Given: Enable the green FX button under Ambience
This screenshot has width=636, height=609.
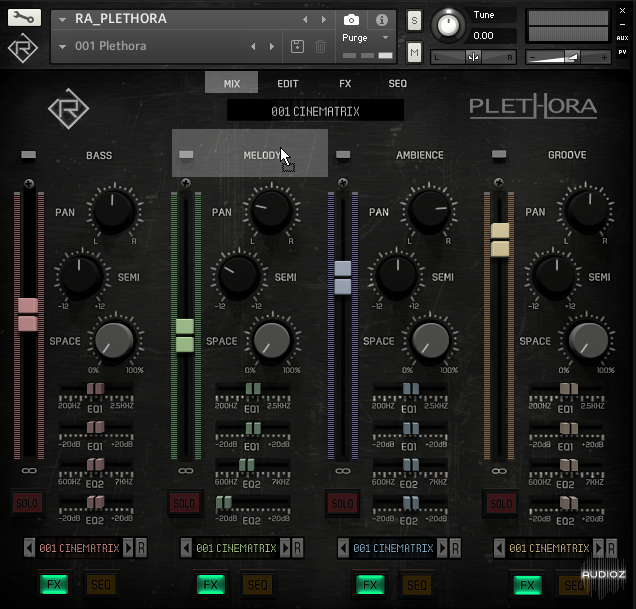Looking at the screenshot, I should click(370, 585).
